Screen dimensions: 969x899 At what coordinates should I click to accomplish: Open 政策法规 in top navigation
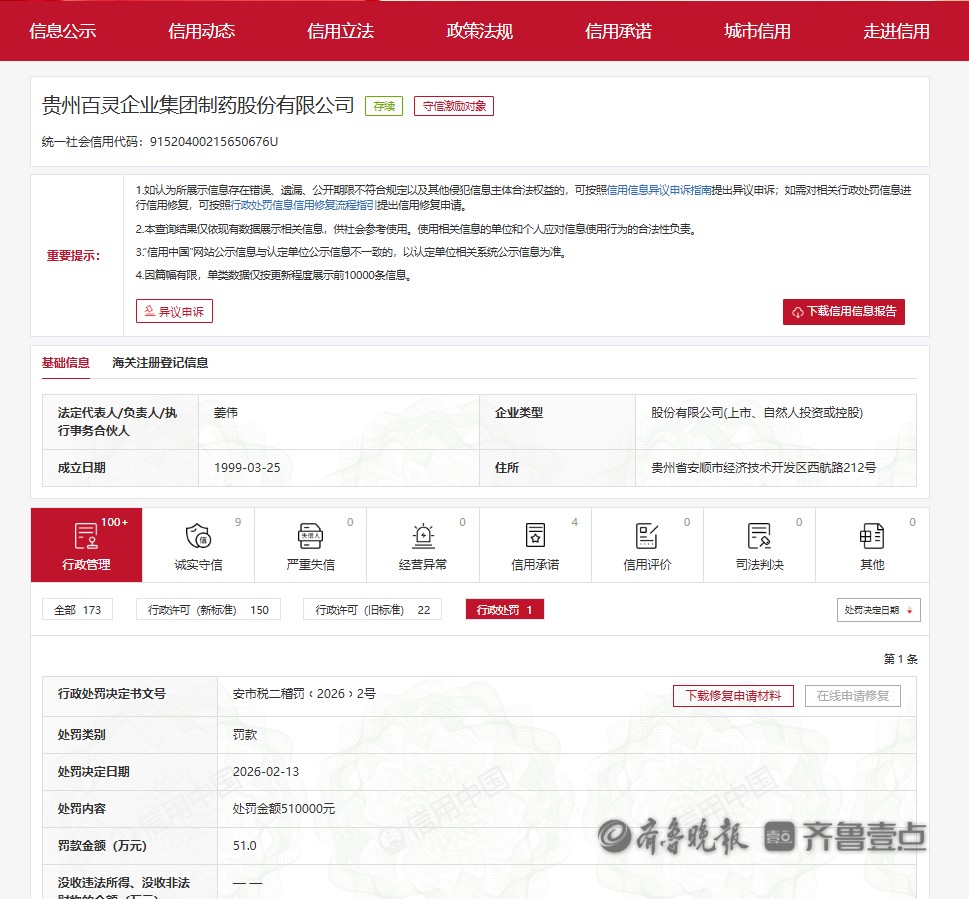[x=479, y=31]
